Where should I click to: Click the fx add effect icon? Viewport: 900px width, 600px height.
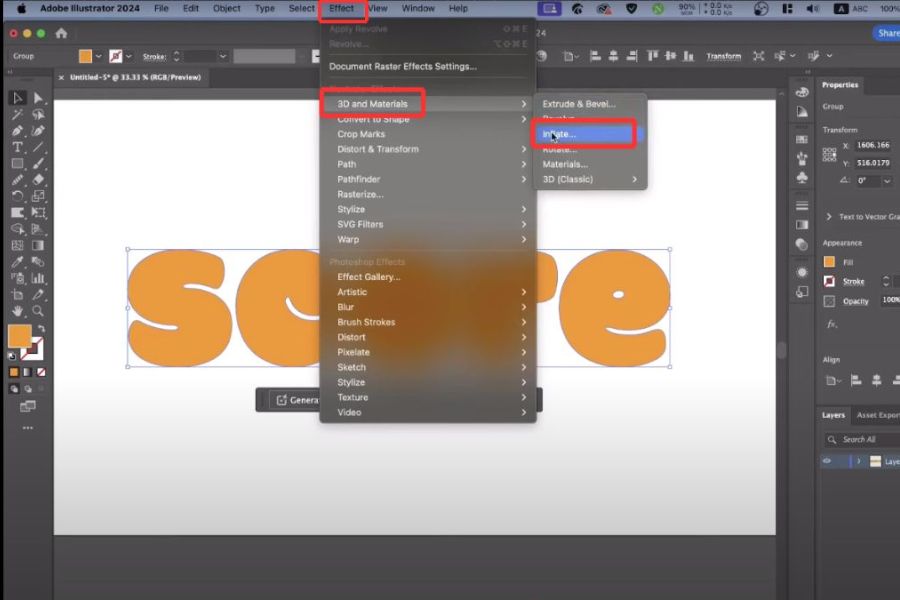click(830, 324)
